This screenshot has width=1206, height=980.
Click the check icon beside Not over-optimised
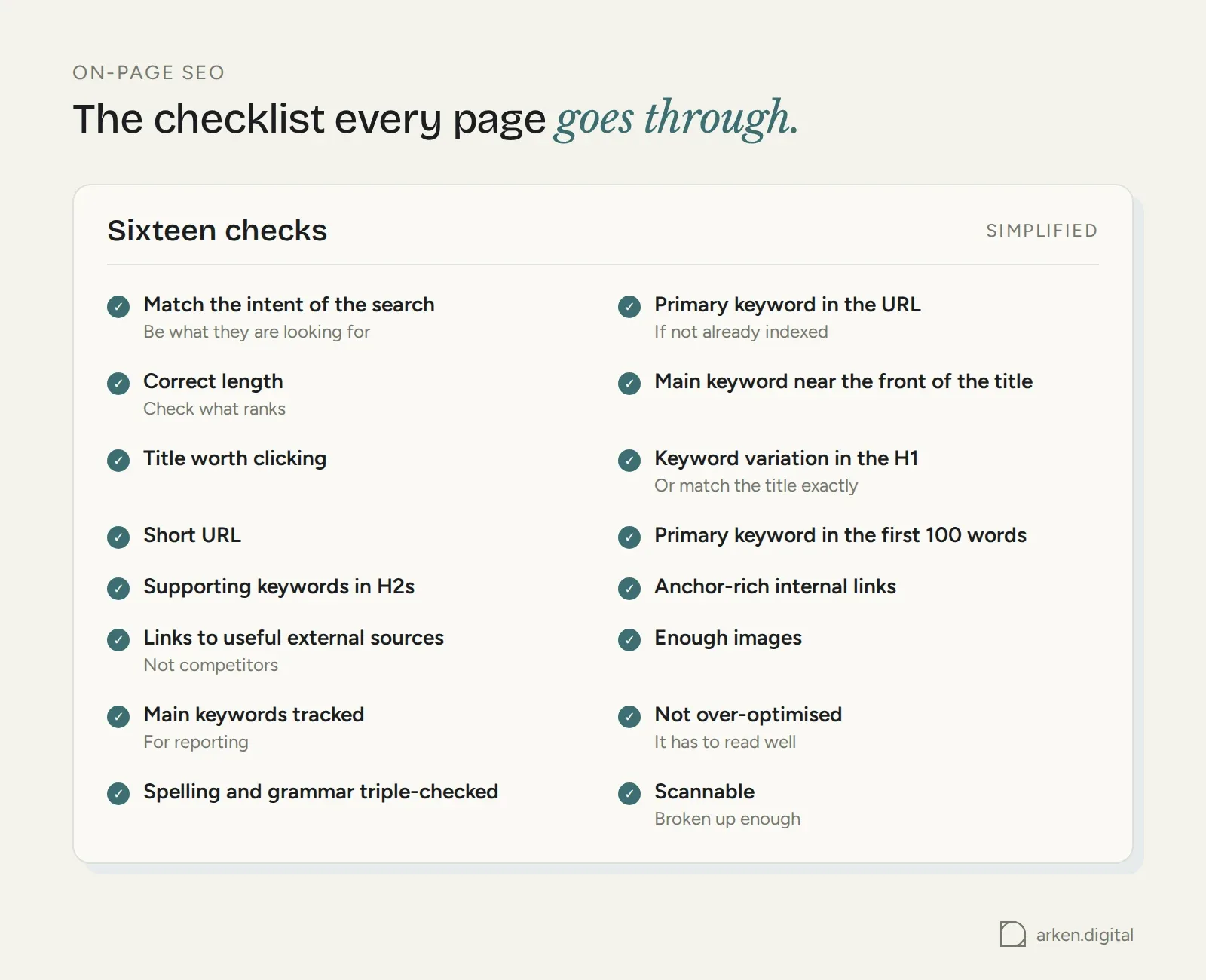tap(629, 717)
